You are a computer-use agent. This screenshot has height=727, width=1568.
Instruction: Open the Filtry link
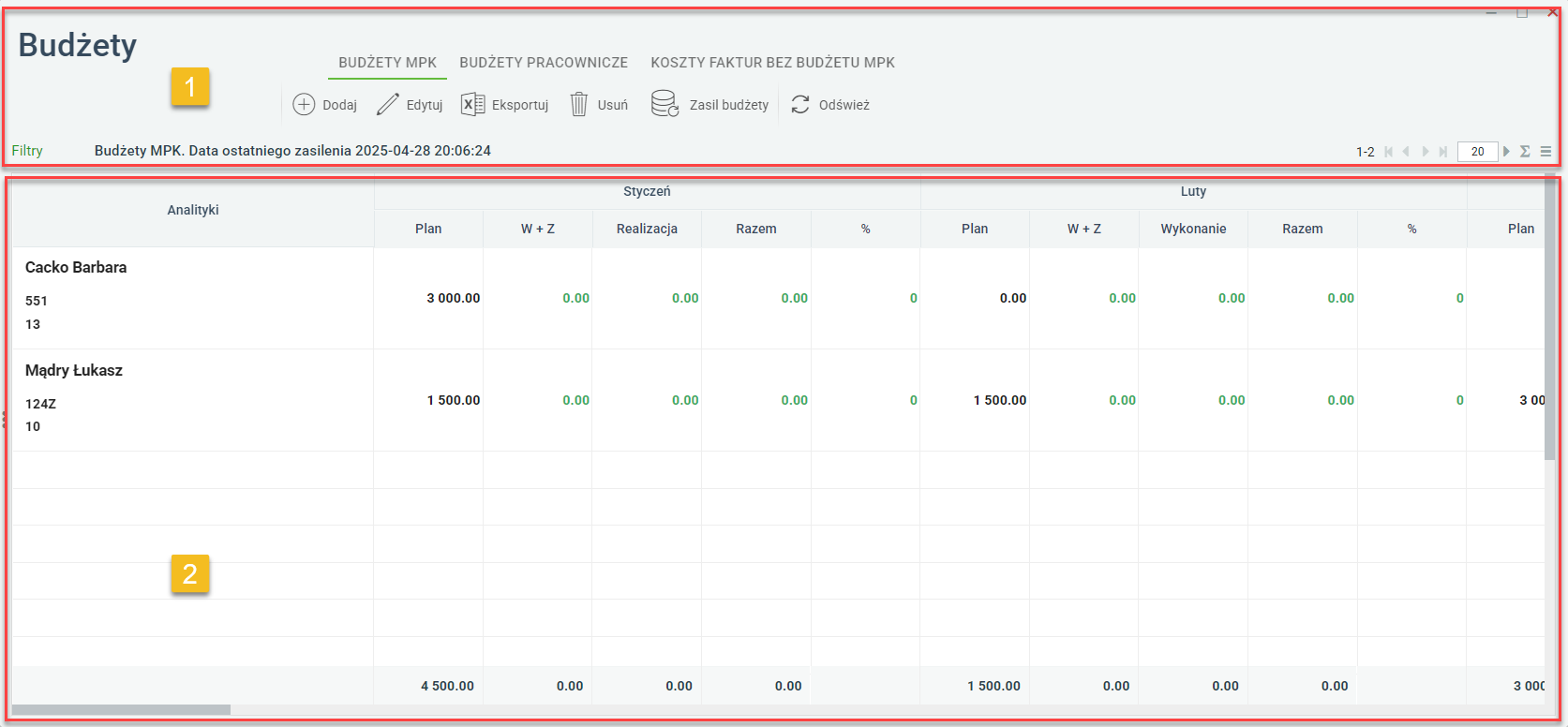[x=27, y=151]
